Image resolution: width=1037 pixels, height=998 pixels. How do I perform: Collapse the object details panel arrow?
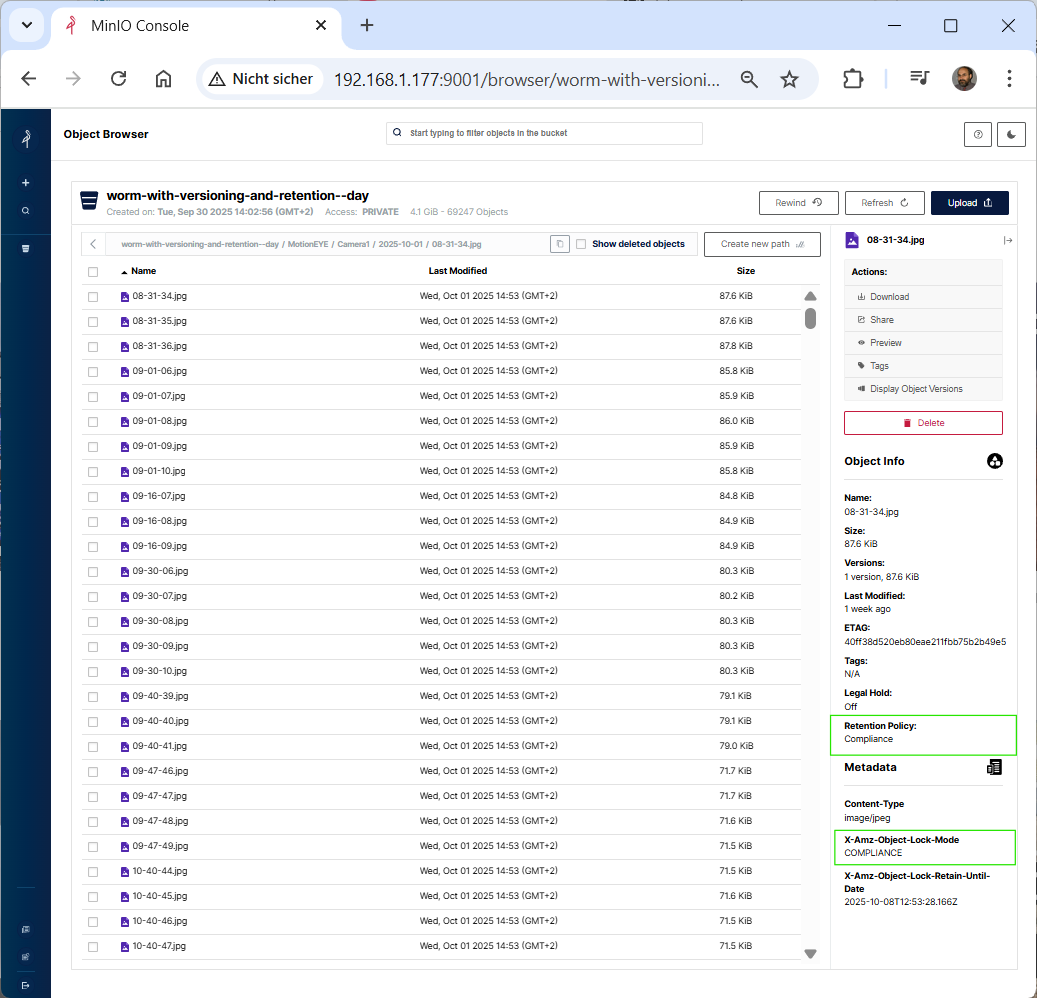[1008, 240]
